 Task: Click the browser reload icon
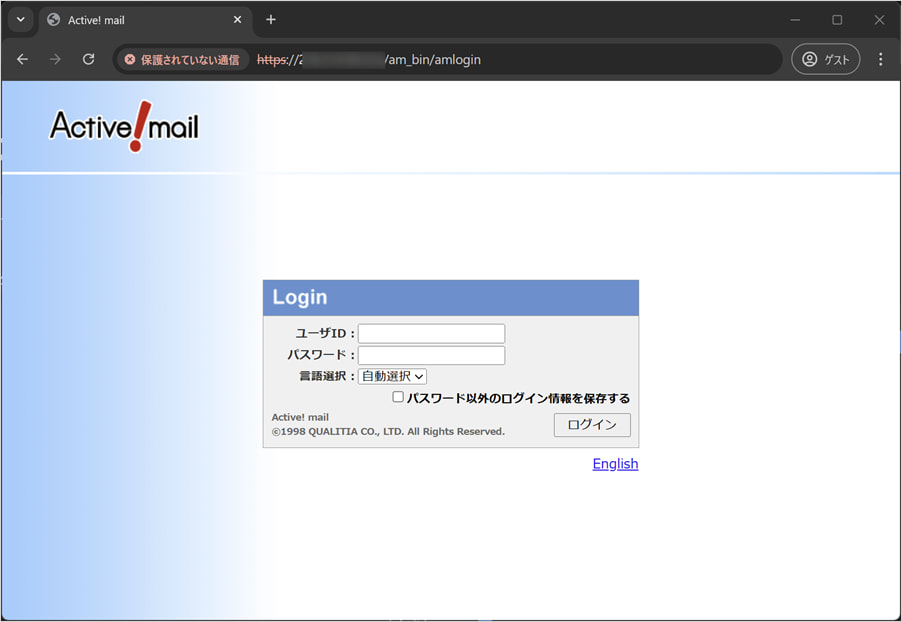pos(88,59)
